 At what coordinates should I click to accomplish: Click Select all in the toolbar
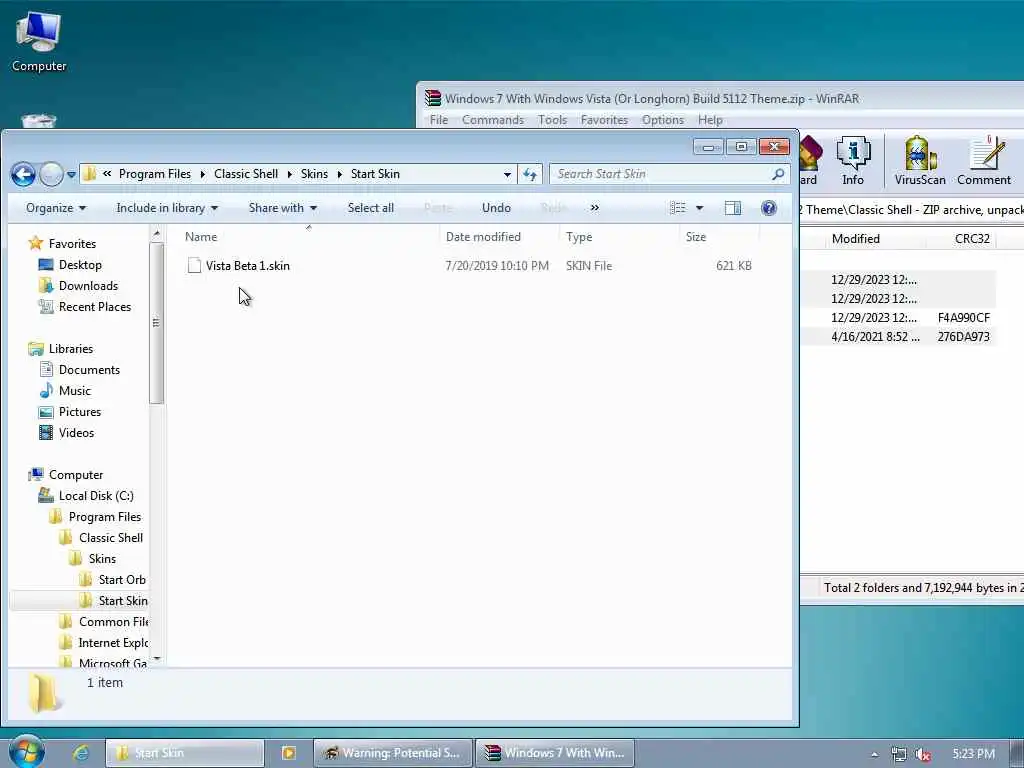370,208
